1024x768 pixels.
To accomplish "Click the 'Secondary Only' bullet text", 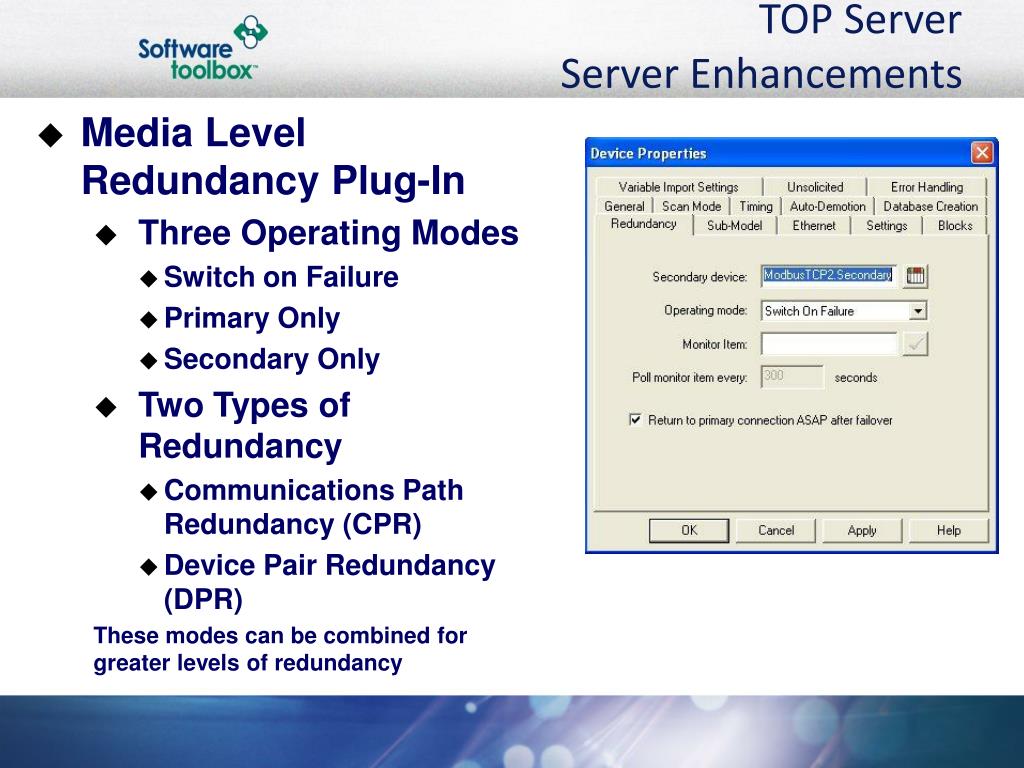I will (272, 359).
